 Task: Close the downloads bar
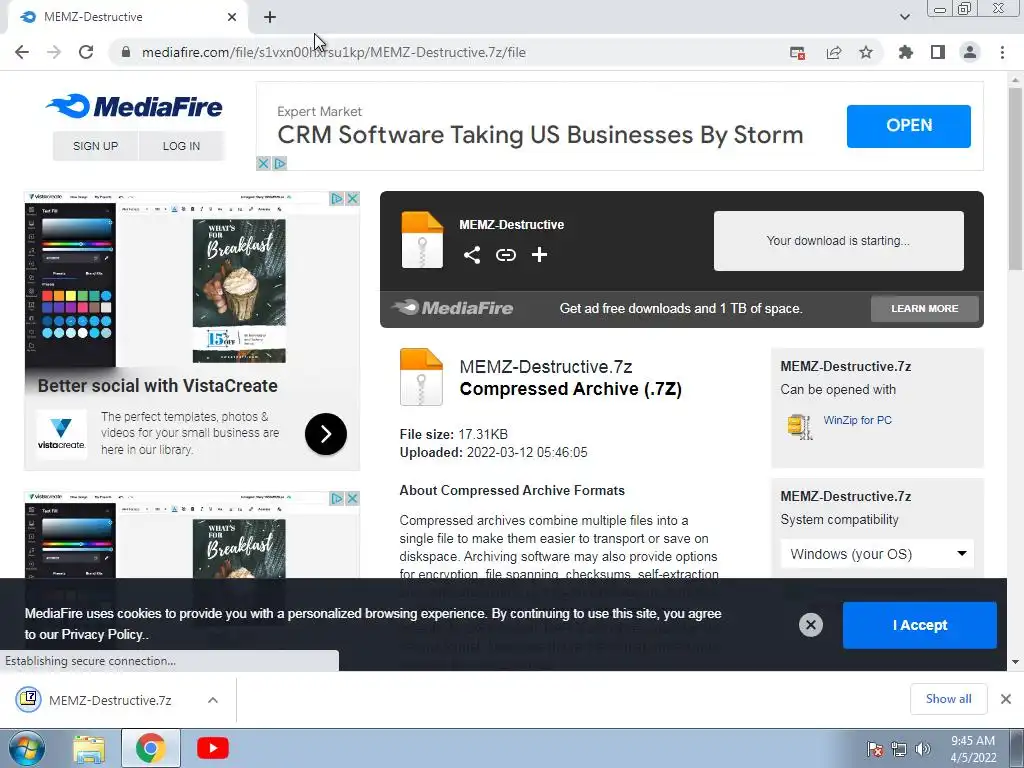tap(1006, 699)
